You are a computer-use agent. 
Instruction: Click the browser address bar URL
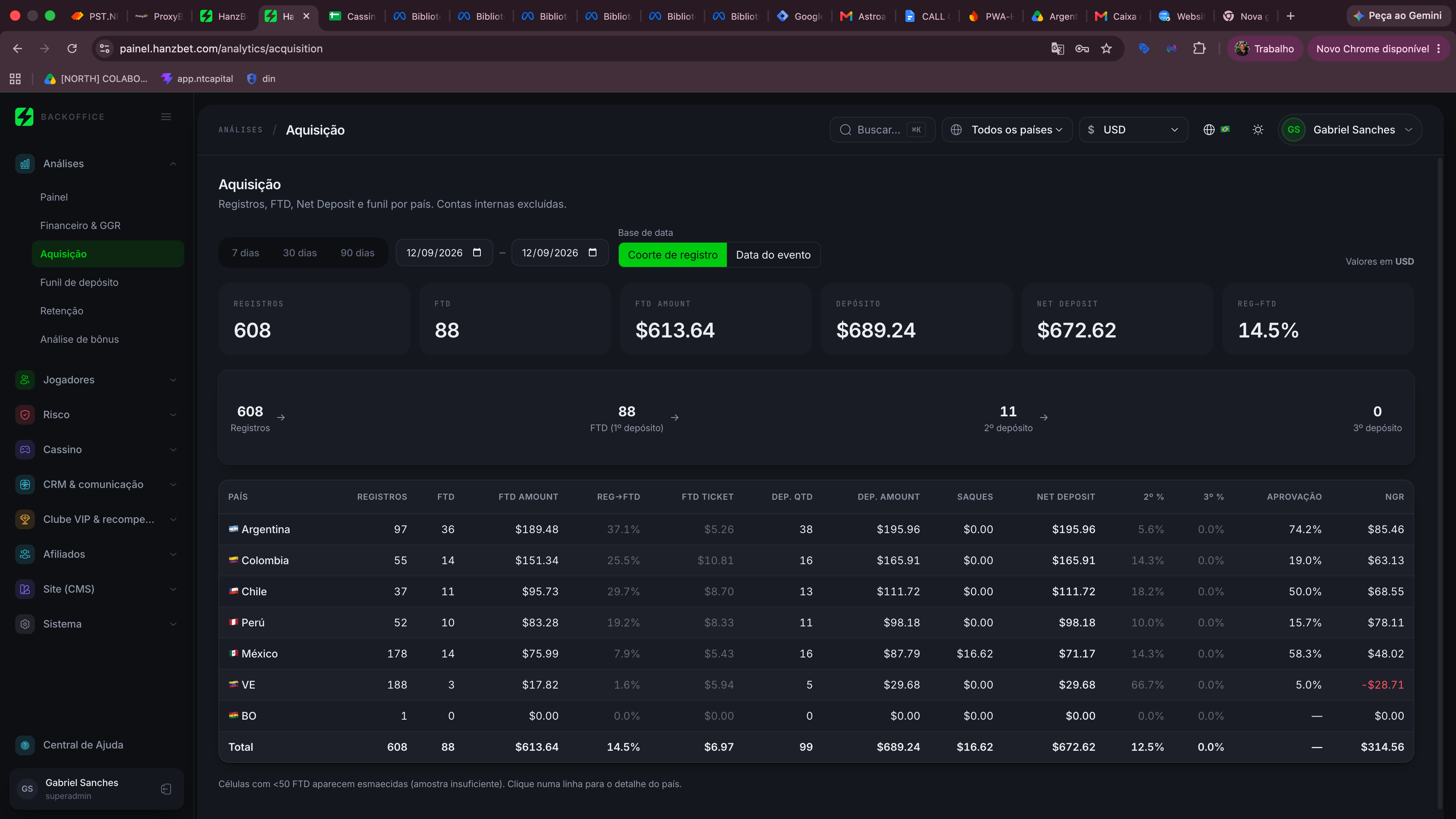click(x=221, y=49)
